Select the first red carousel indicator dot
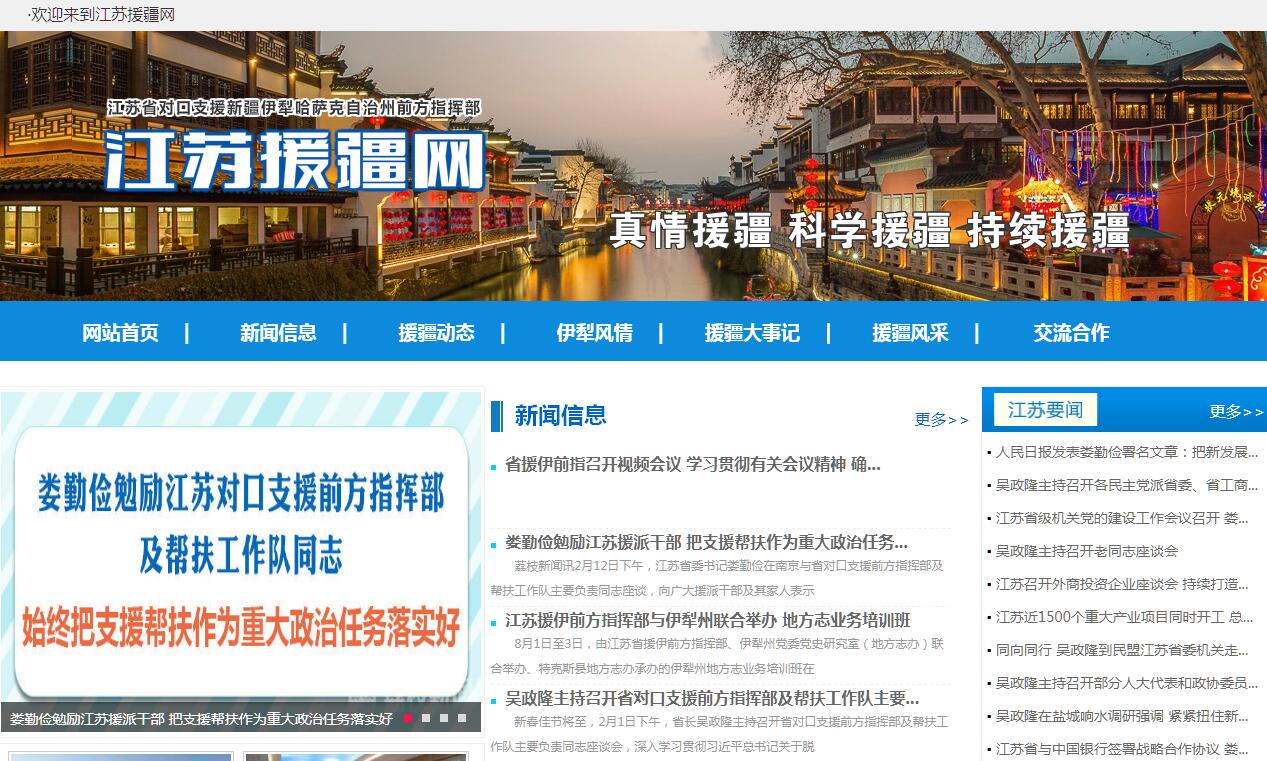 click(408, 718)
